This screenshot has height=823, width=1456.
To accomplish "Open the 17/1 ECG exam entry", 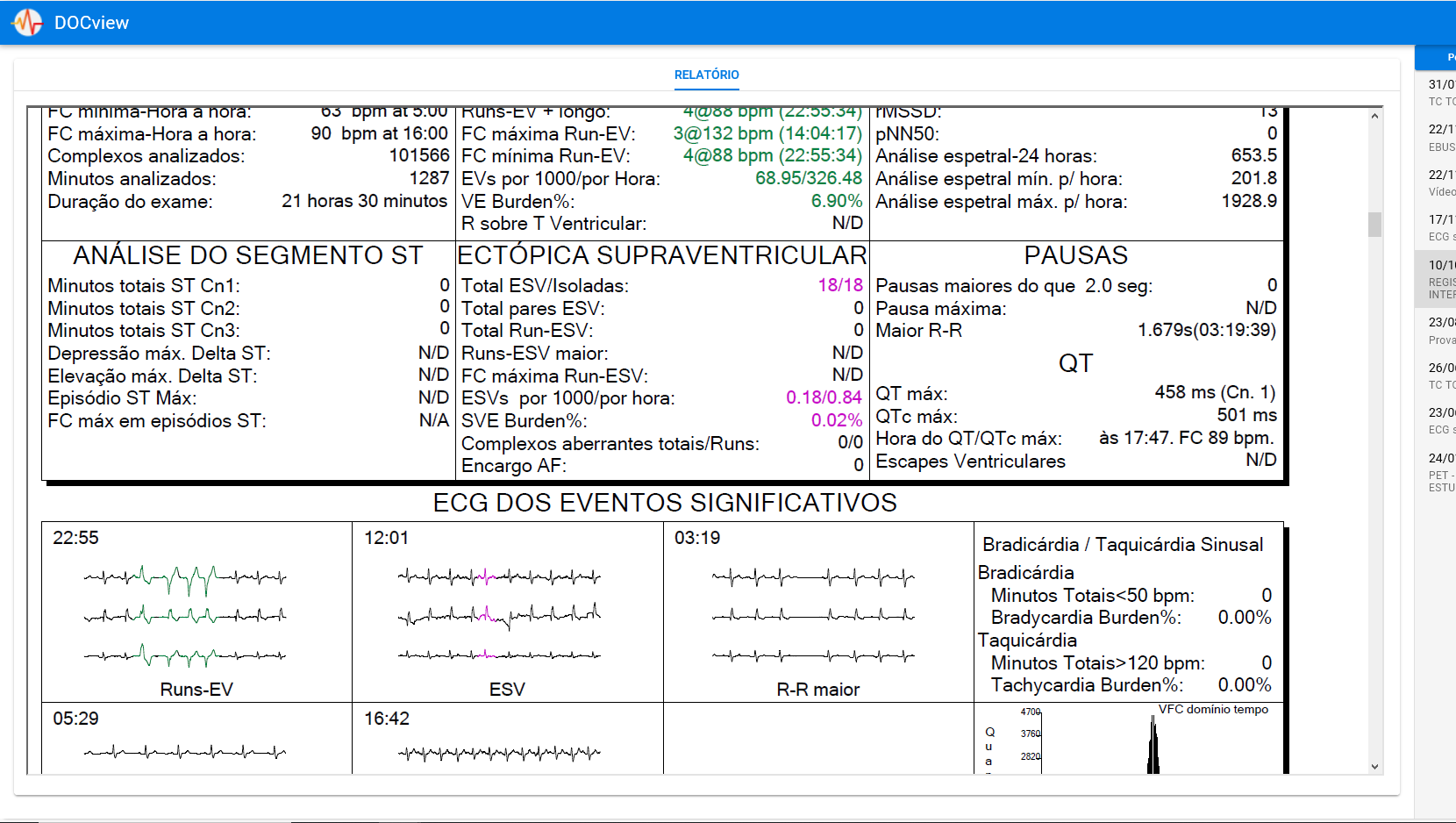I will [1441, 227].
